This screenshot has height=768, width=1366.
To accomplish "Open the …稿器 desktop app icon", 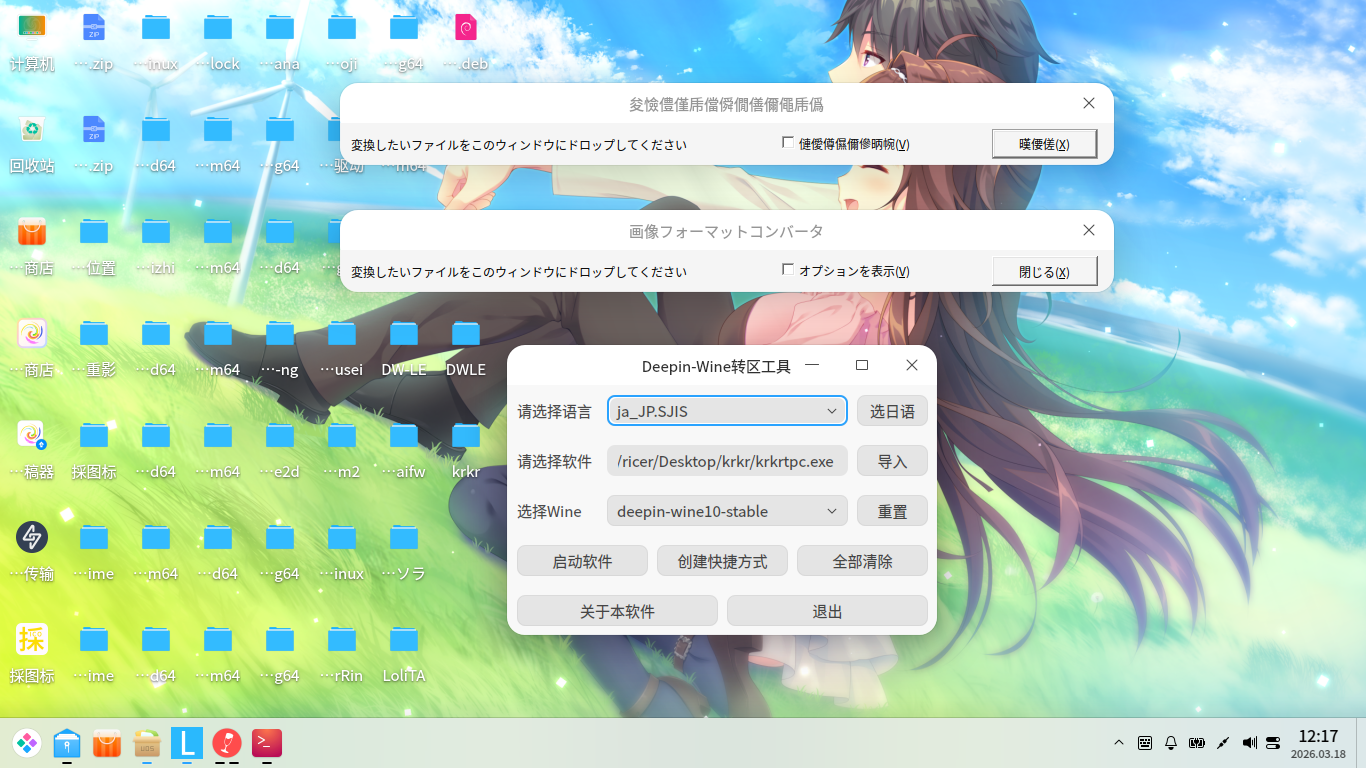I will point(32,435).
